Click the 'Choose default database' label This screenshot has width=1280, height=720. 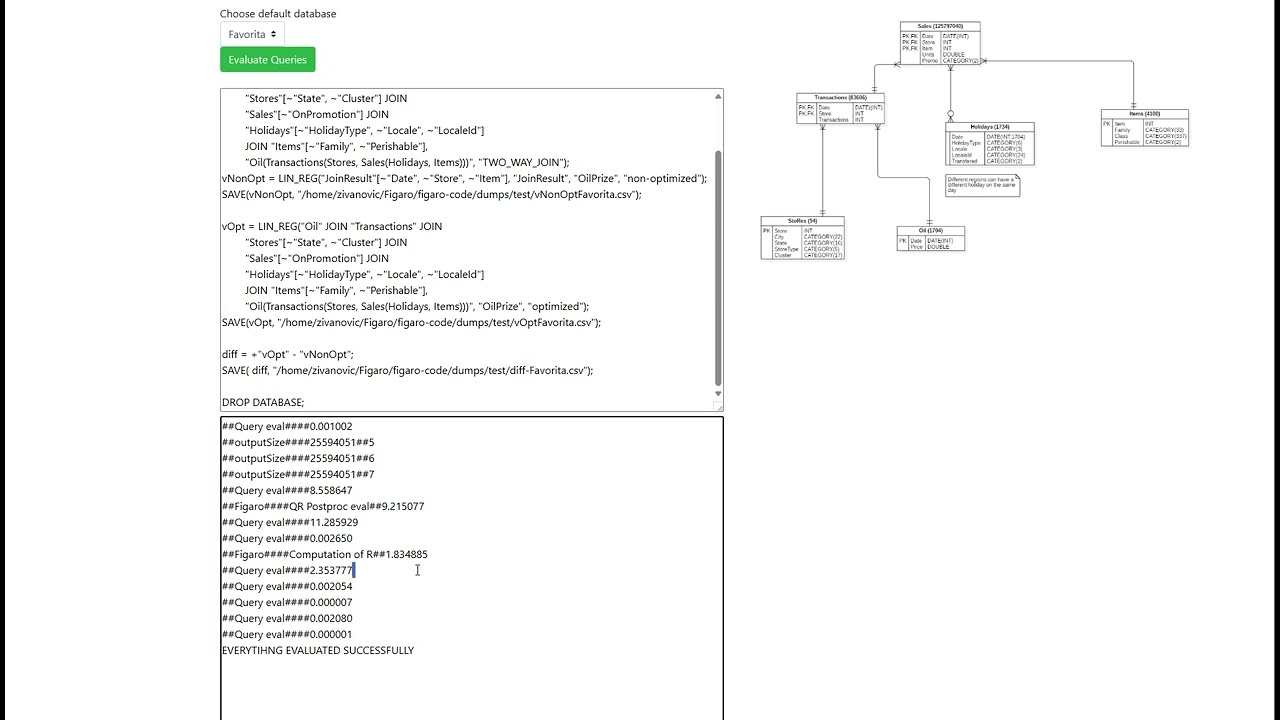pyautogui.click(x=278, y=14)
